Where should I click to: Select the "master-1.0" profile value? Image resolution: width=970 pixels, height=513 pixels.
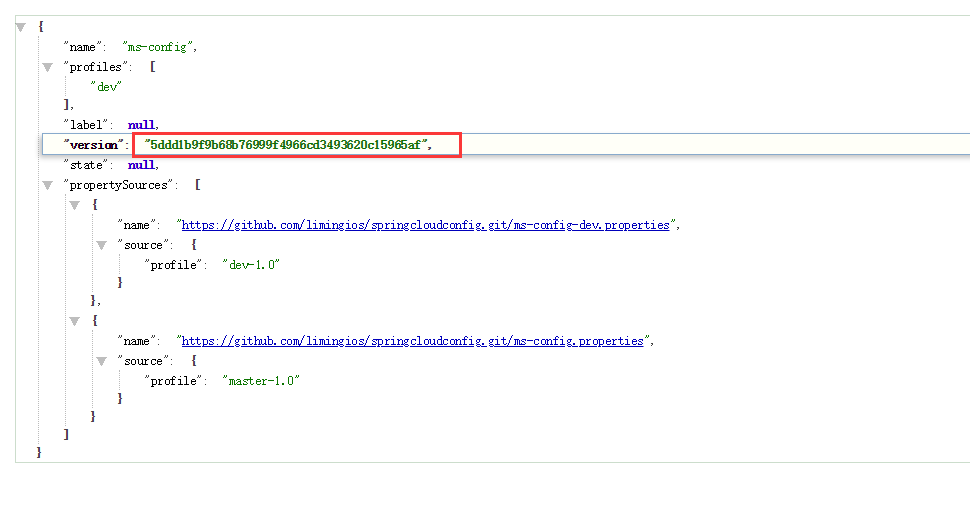point(261,381)
